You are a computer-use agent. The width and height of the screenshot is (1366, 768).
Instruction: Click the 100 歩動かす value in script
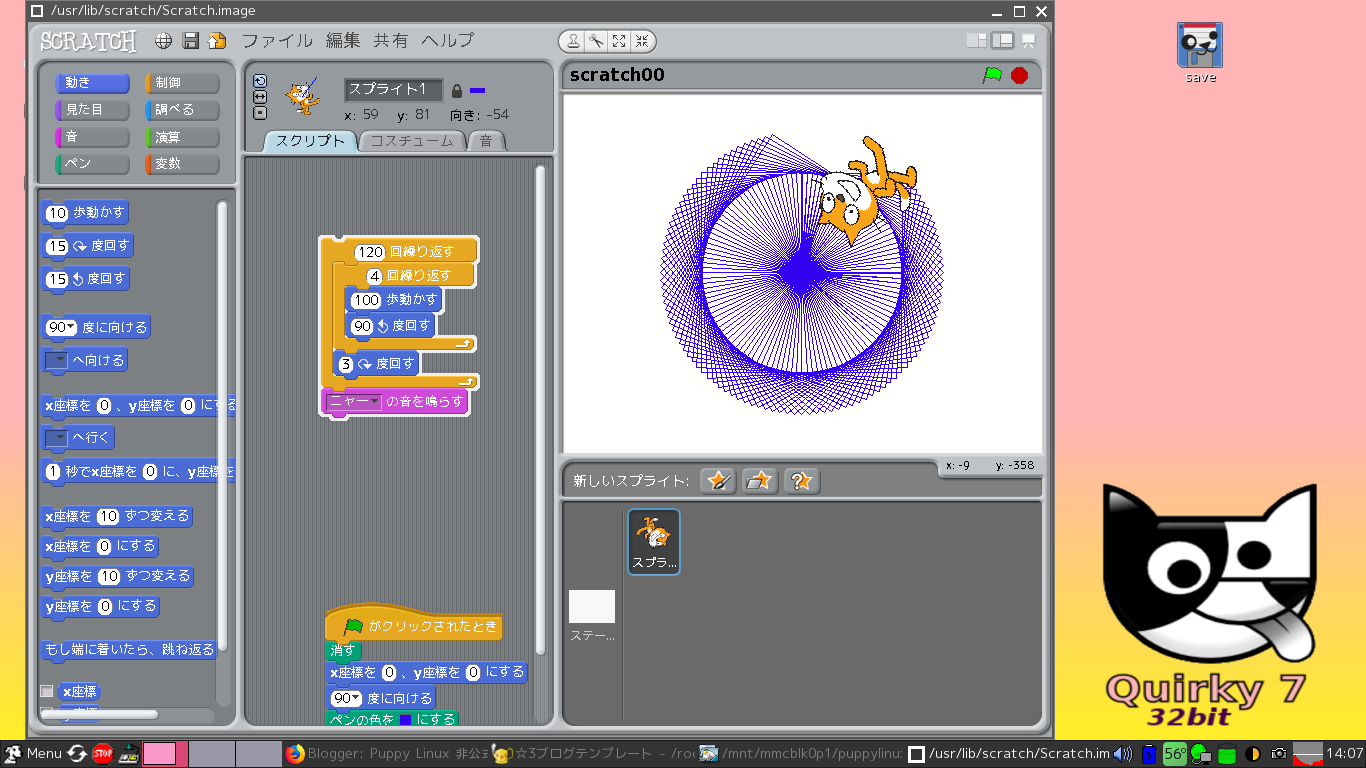(x=366, y=300)
